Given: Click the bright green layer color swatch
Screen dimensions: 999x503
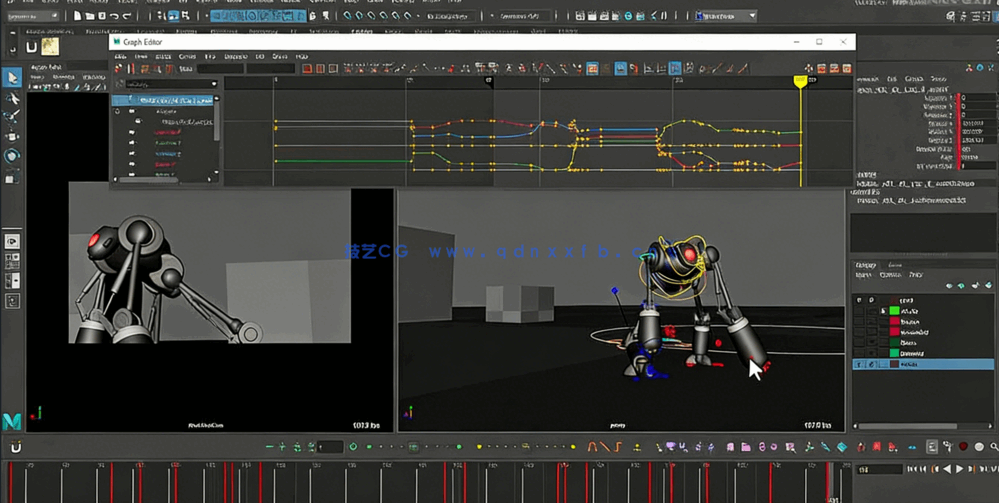Looking at the screenshot, I should tap(894, 311).
